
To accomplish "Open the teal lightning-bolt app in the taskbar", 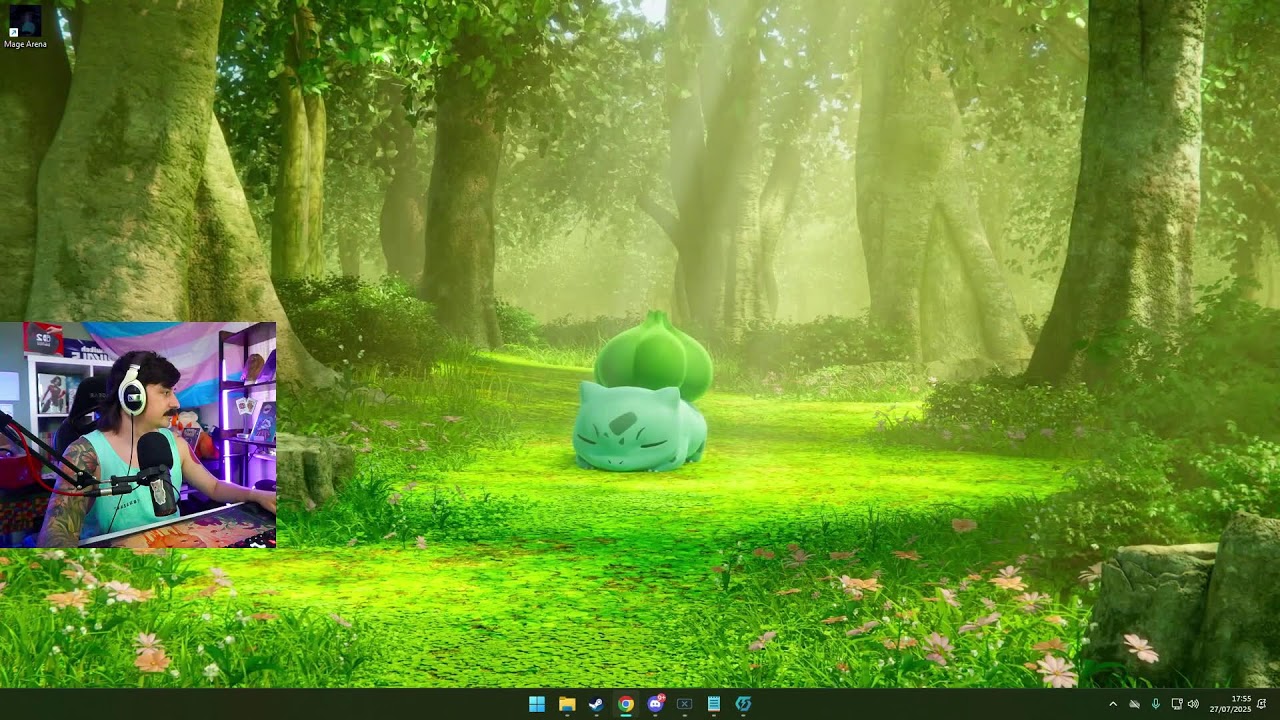I will (x=743, y=704).
